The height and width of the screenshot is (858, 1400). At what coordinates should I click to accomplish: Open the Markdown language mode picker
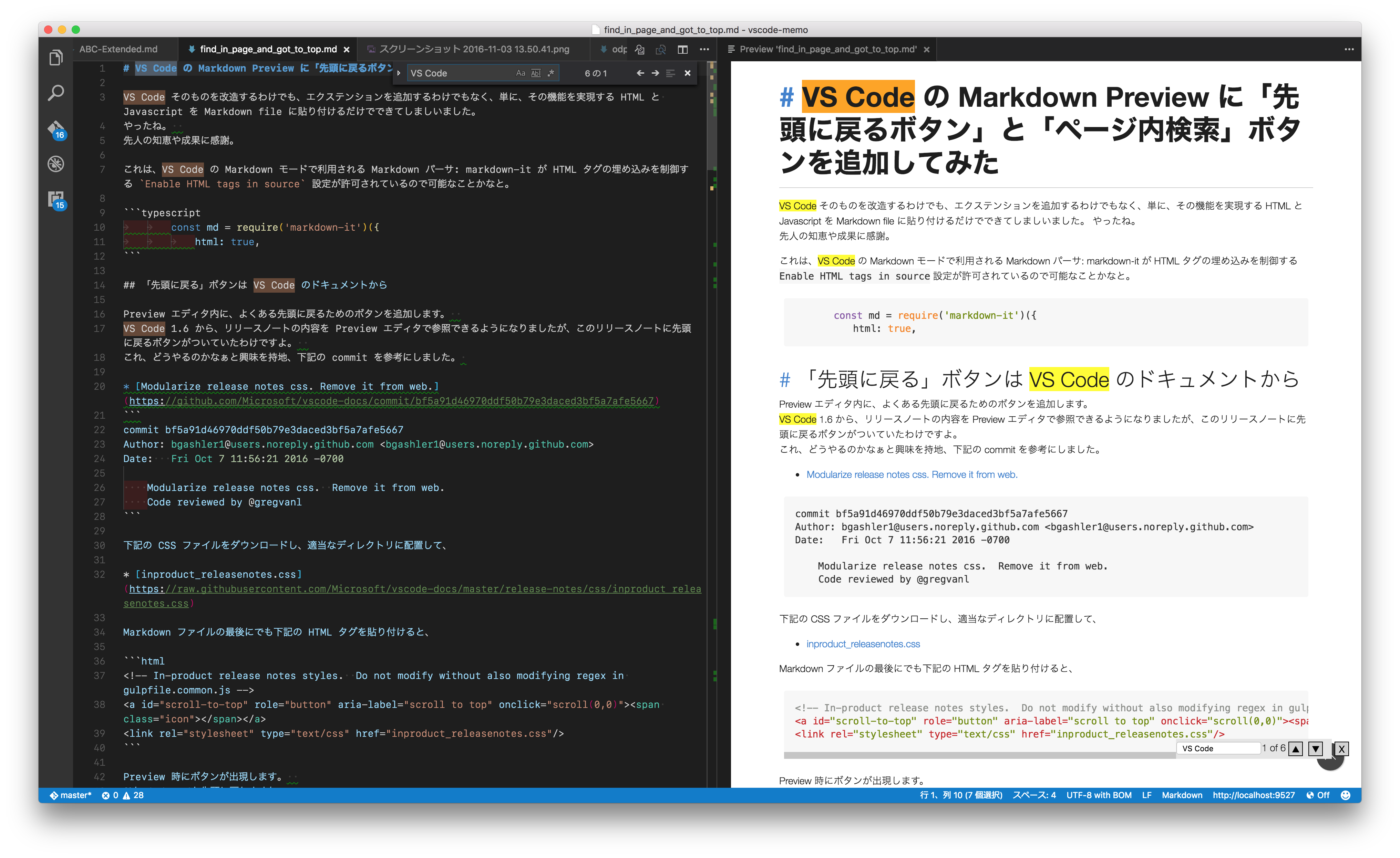[1182, 795]
